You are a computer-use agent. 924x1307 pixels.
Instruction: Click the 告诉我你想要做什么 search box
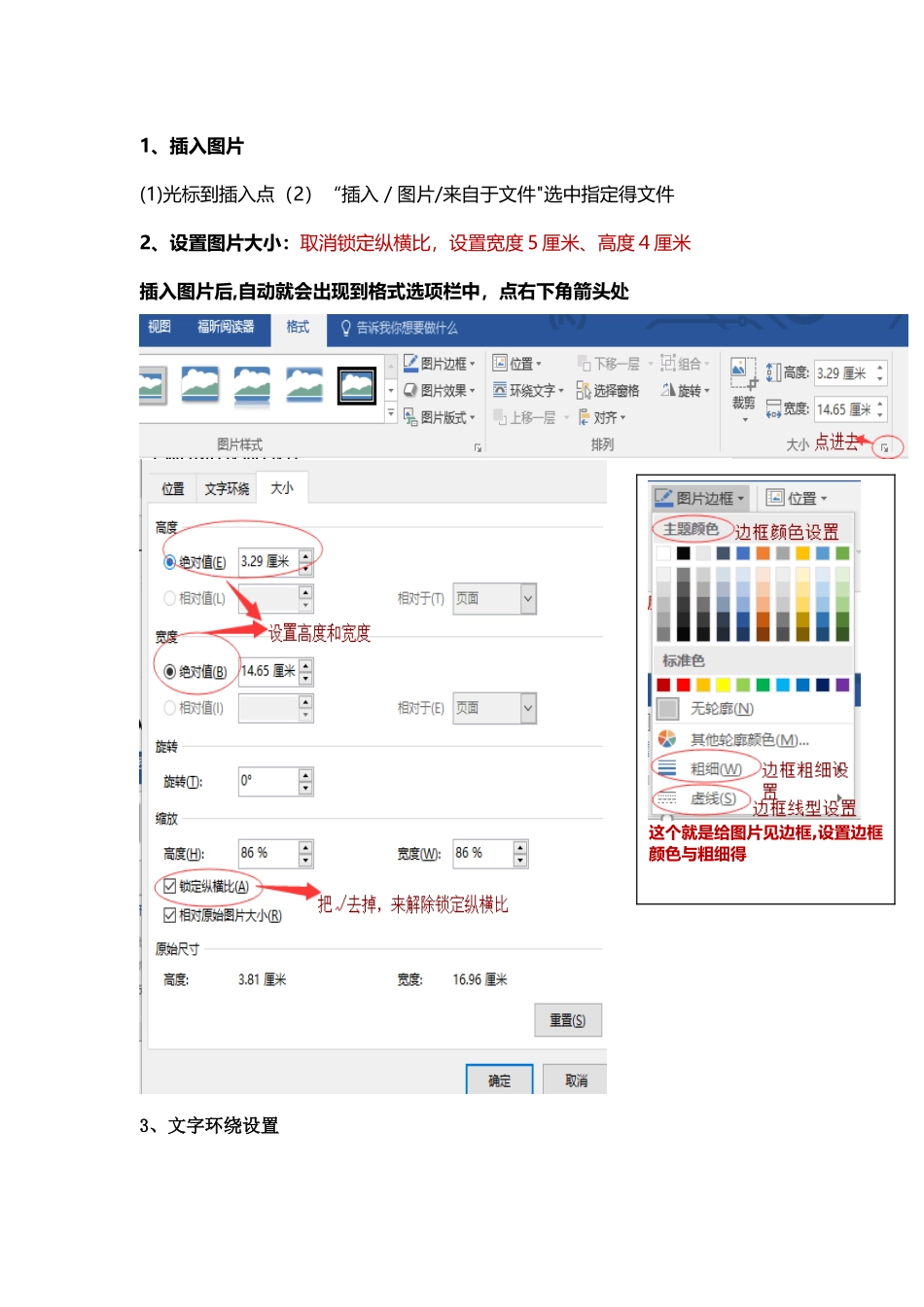[399, 329]
